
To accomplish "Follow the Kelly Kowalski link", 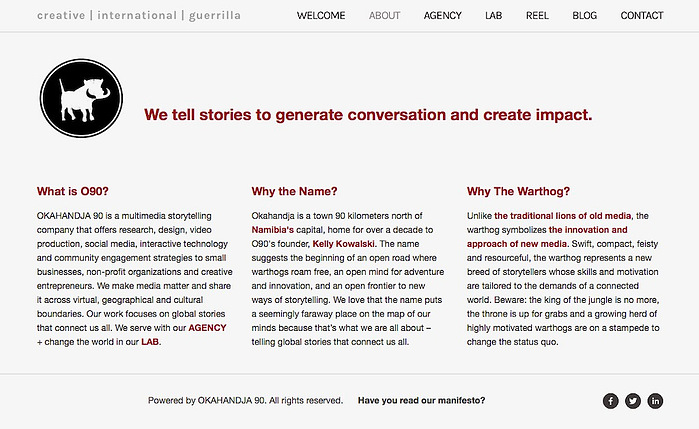I will pos(343,244).
